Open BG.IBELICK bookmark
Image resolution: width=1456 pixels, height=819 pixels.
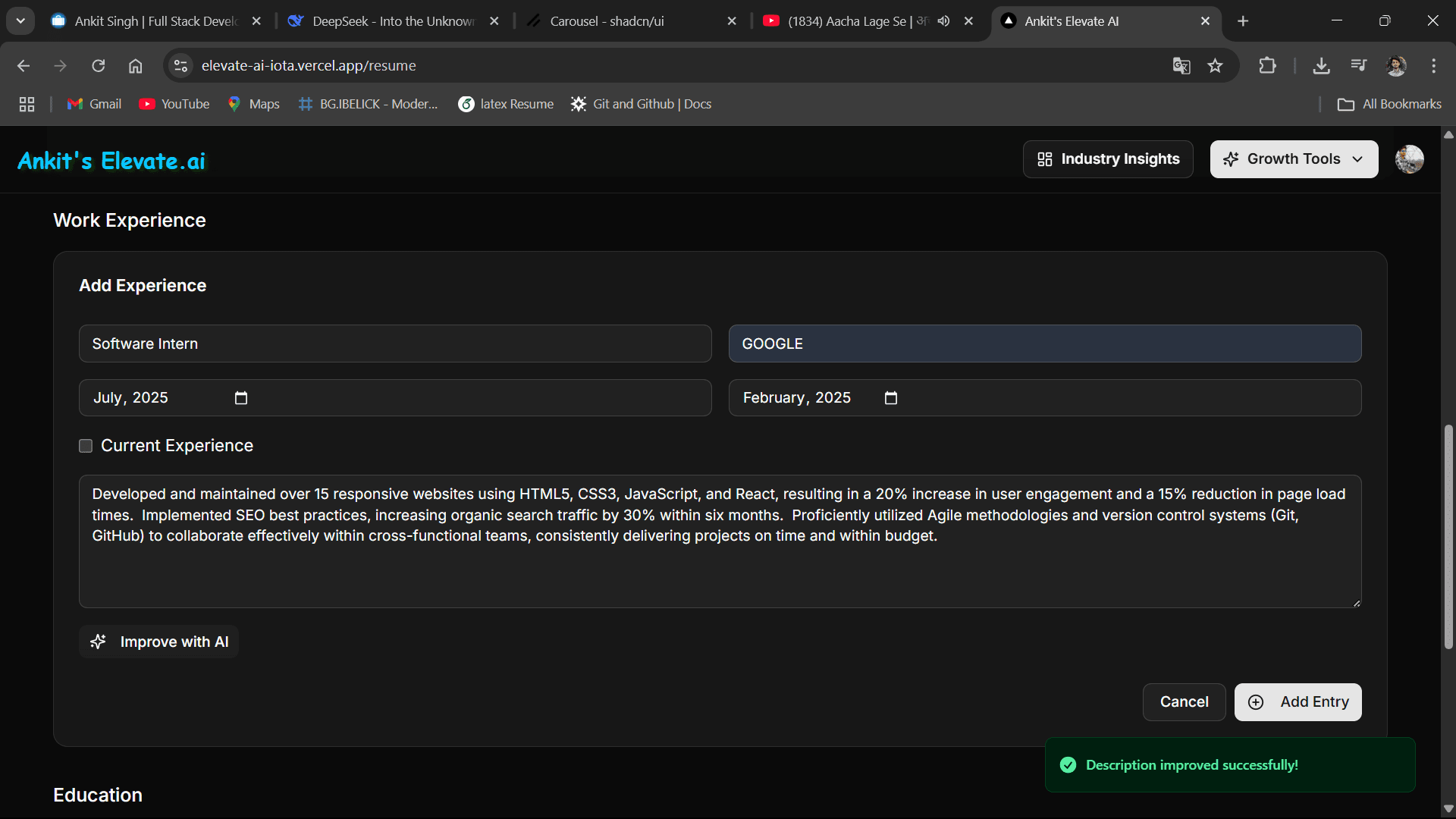click(x=369, y=104)
